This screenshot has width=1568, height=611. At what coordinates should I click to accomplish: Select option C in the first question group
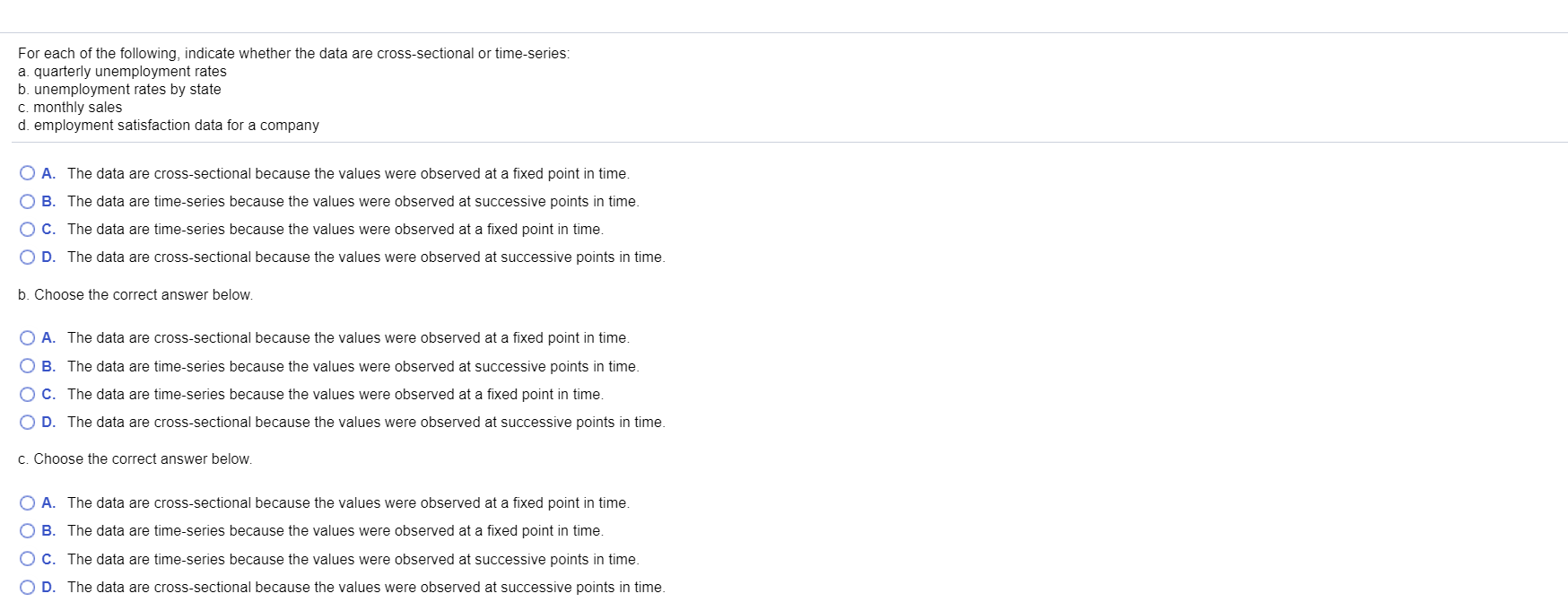tap(28, 229)
